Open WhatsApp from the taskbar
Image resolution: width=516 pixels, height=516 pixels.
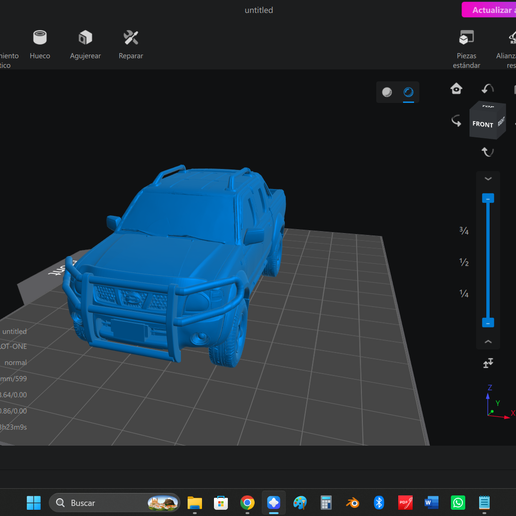(458, 503)
